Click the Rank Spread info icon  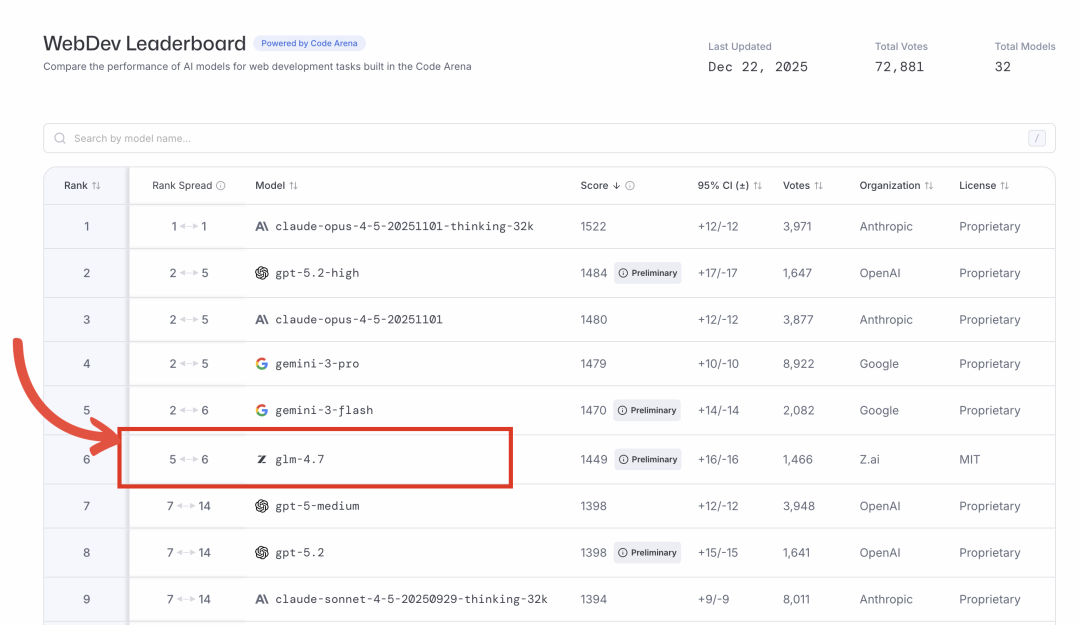click(220, 185)
